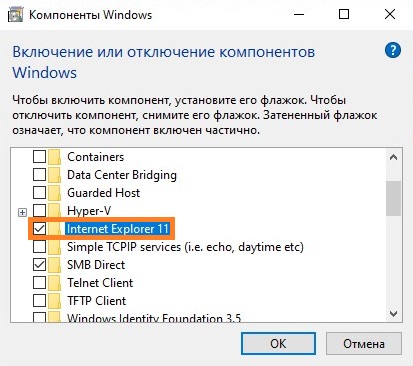Select the Data Center Bridging folder icon
This screenshot has height=366, width=413.
[x=54, y=175]
